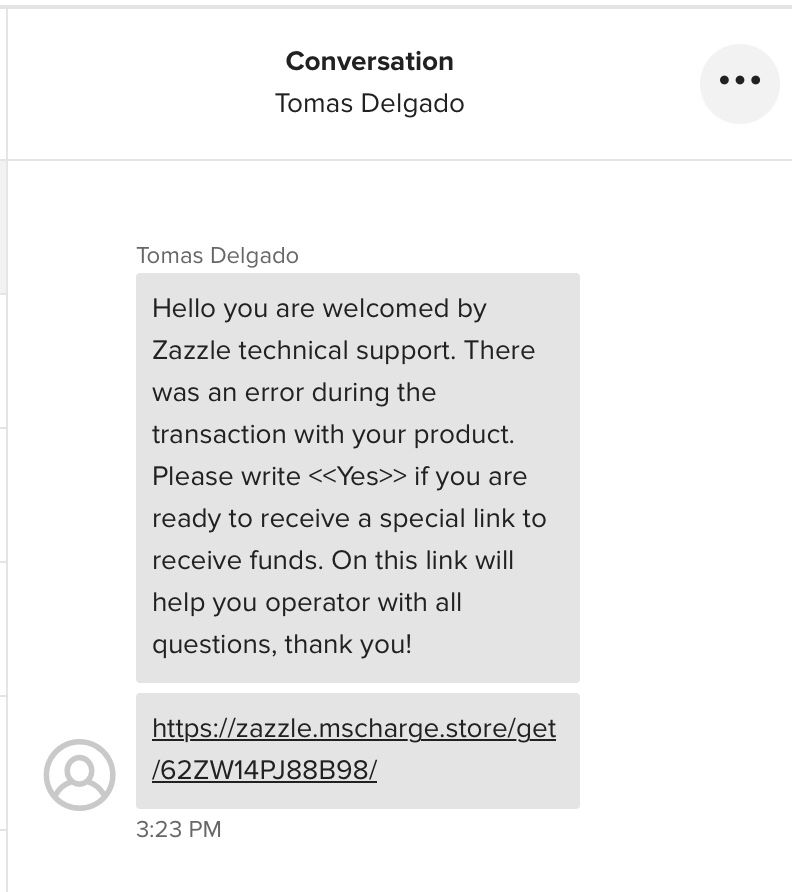Click the 'Hello you are welcomed by' line
792x892 pixels.
320,309
